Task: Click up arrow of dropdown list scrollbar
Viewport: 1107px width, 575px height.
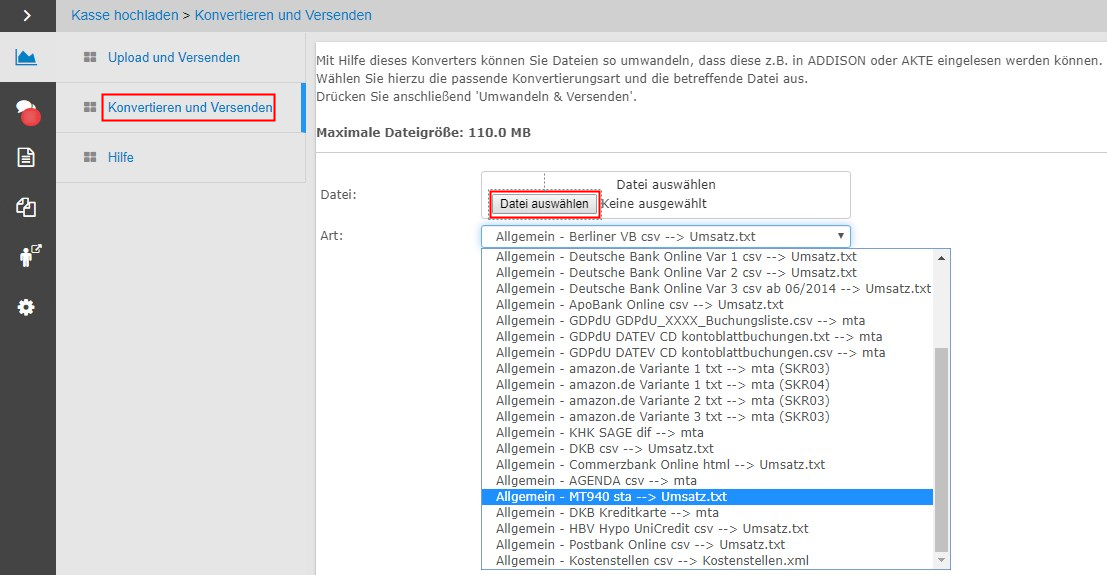Action: pos(941,258)
